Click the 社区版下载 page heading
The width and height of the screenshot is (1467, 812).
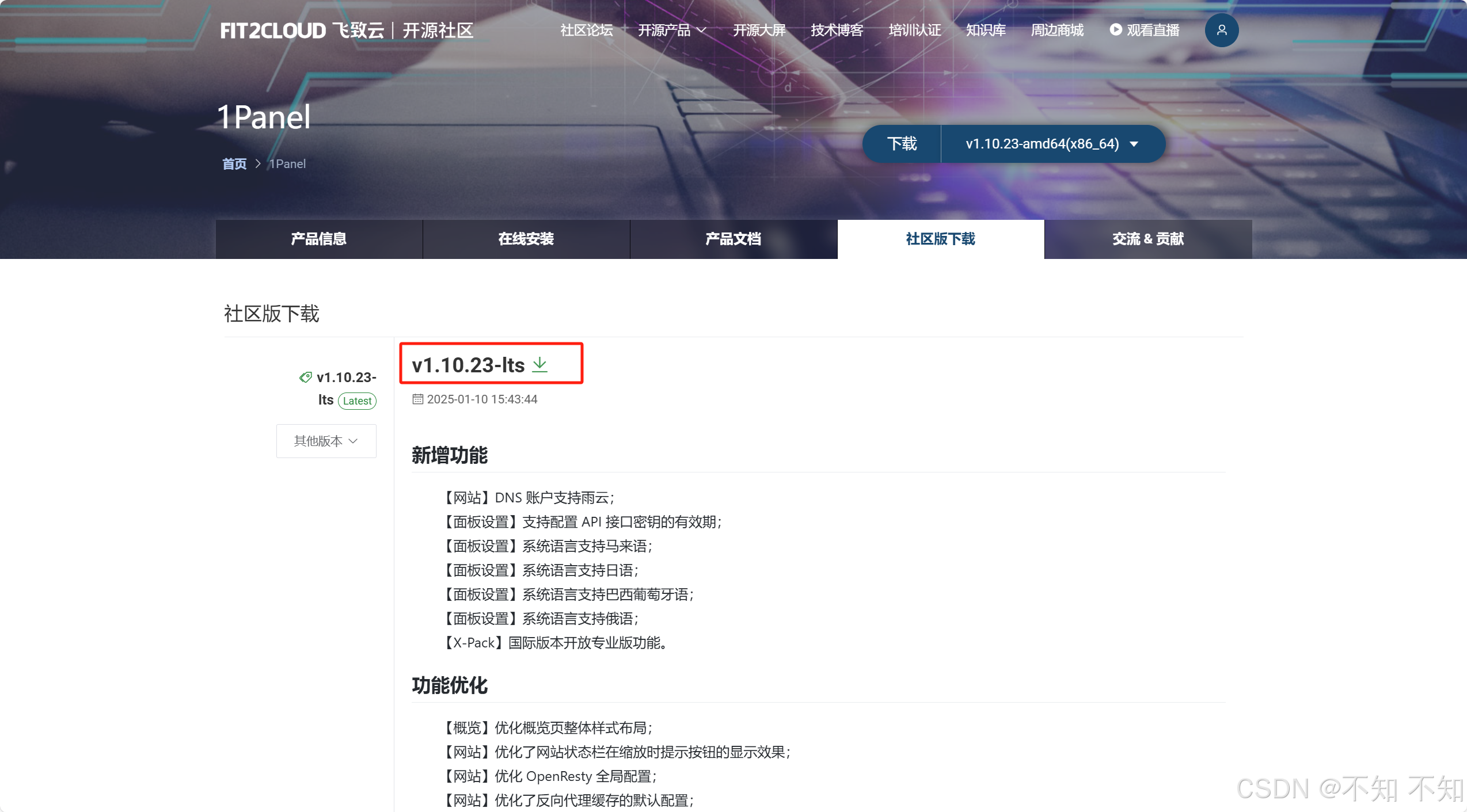pyautogui.click(x=271, y=314)
